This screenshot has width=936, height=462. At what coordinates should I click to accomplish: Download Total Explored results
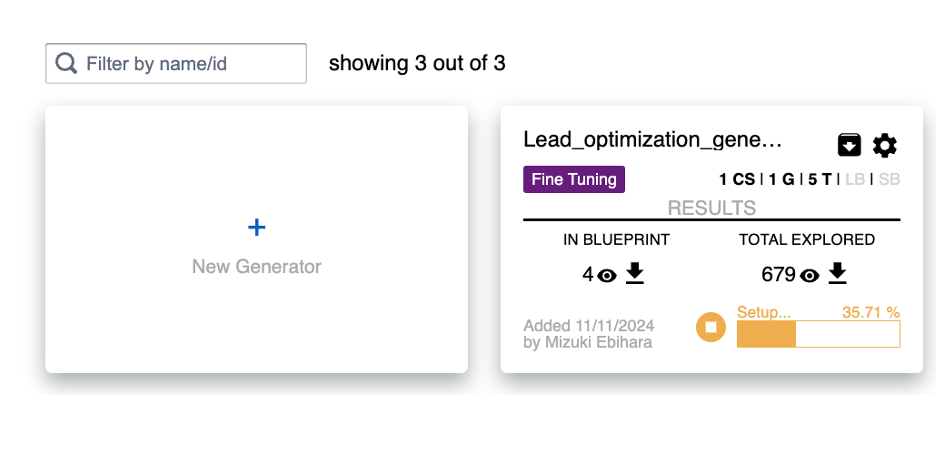(x=838, y=273)
